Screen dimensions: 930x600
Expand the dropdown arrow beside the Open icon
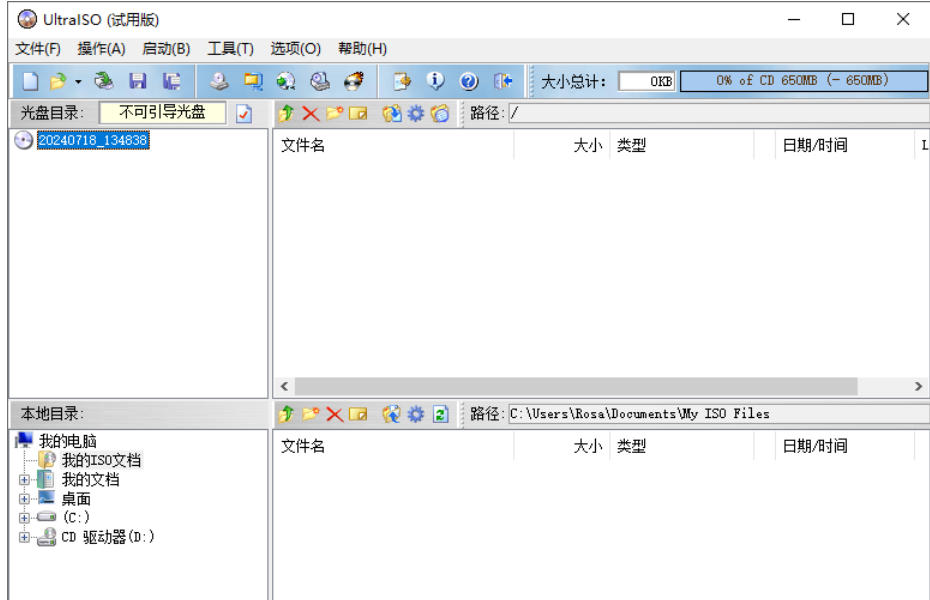(x=78, y=81)
